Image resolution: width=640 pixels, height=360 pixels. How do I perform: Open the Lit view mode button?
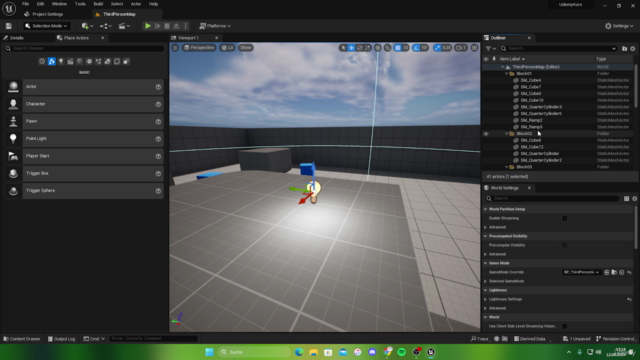pos(227,48)
